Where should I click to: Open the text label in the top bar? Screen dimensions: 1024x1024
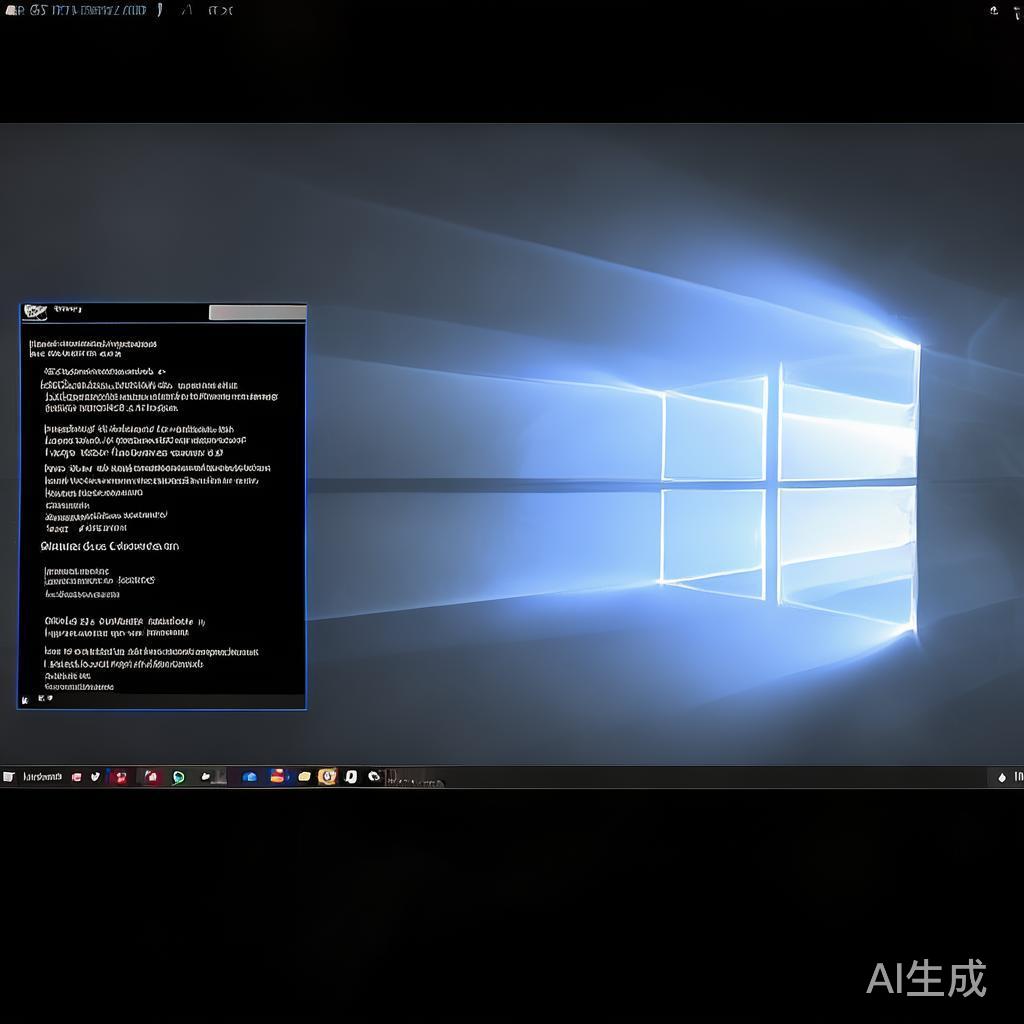coord(90,11)
